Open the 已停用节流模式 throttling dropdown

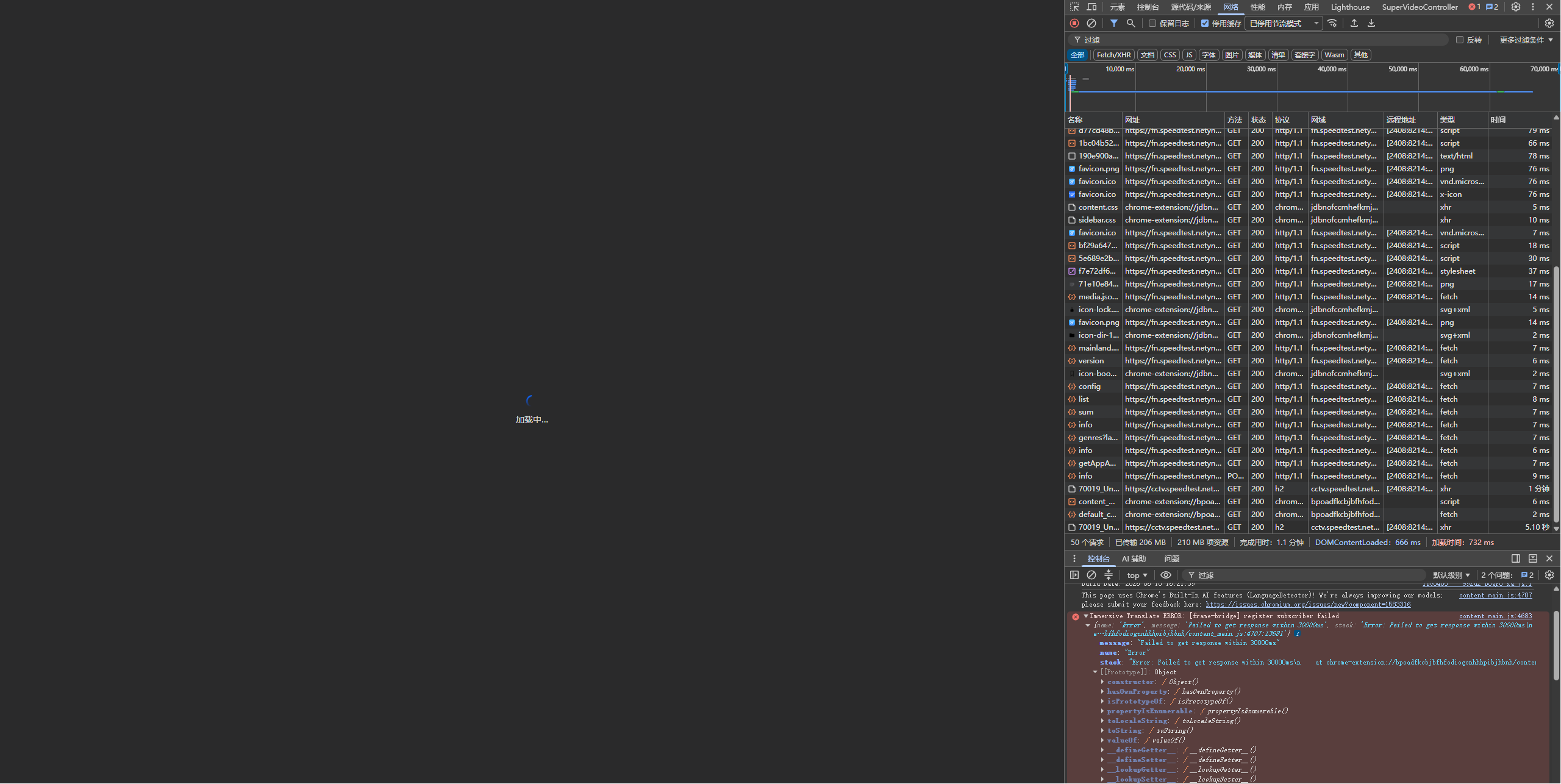point(1284,23)
